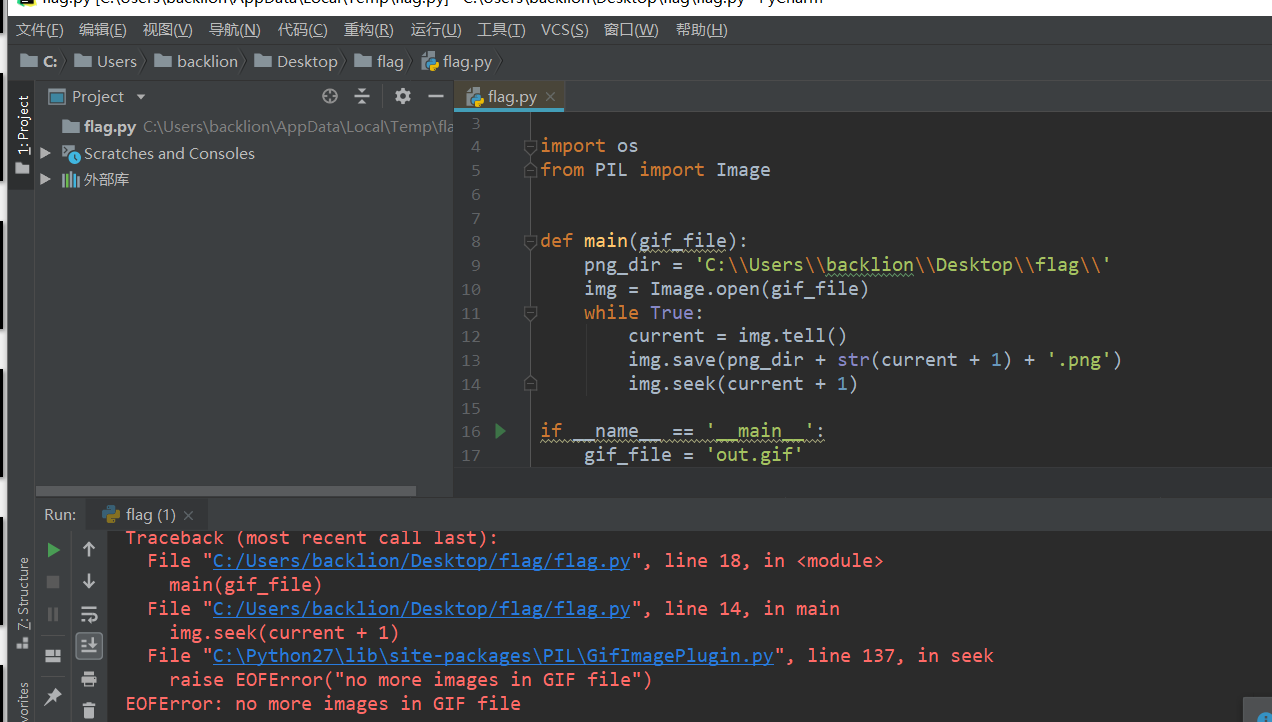
Task: Expand the 外部库 node
Action: (45, 179)
